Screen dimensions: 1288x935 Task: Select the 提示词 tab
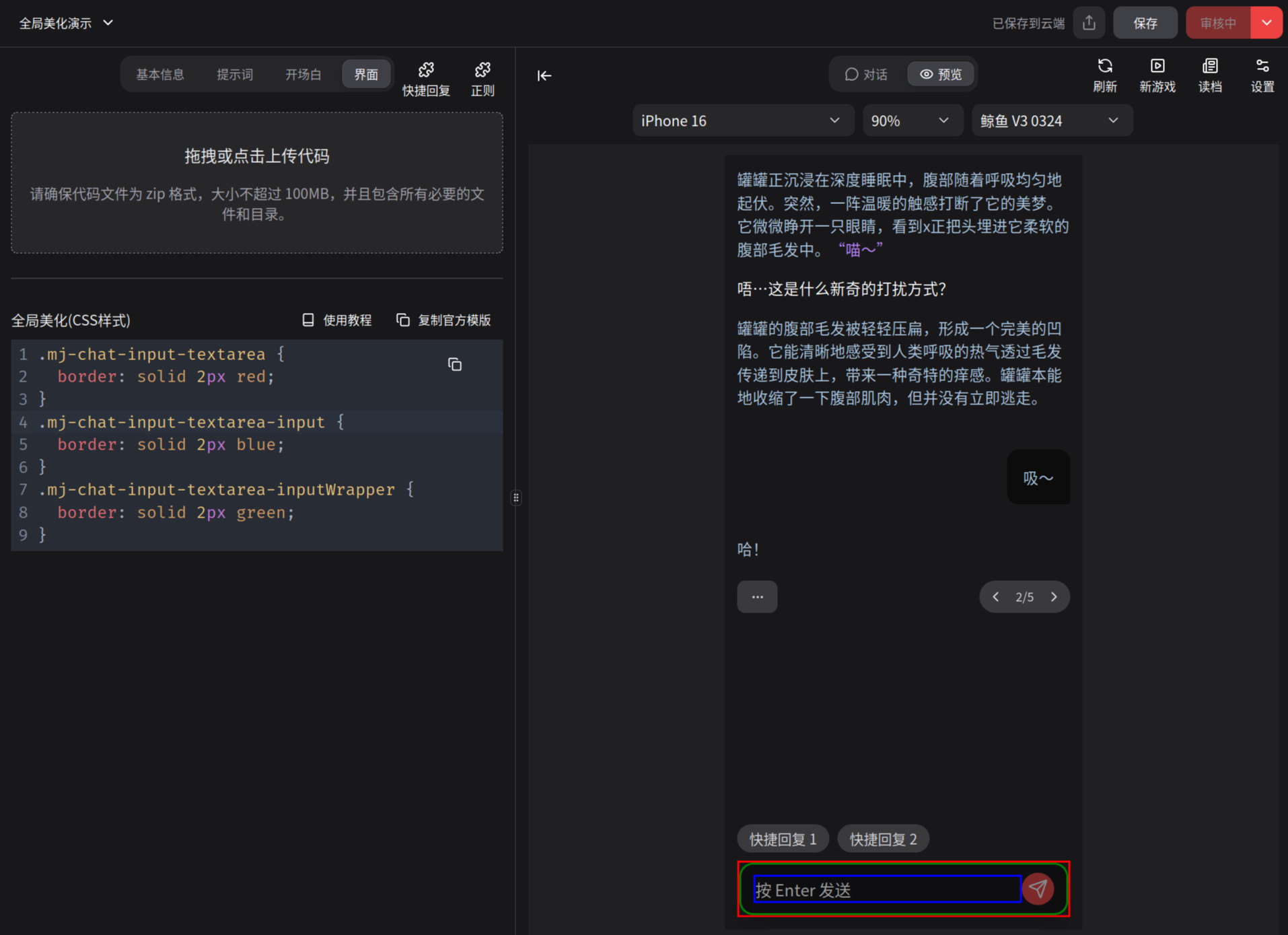(x=234, y=74)
